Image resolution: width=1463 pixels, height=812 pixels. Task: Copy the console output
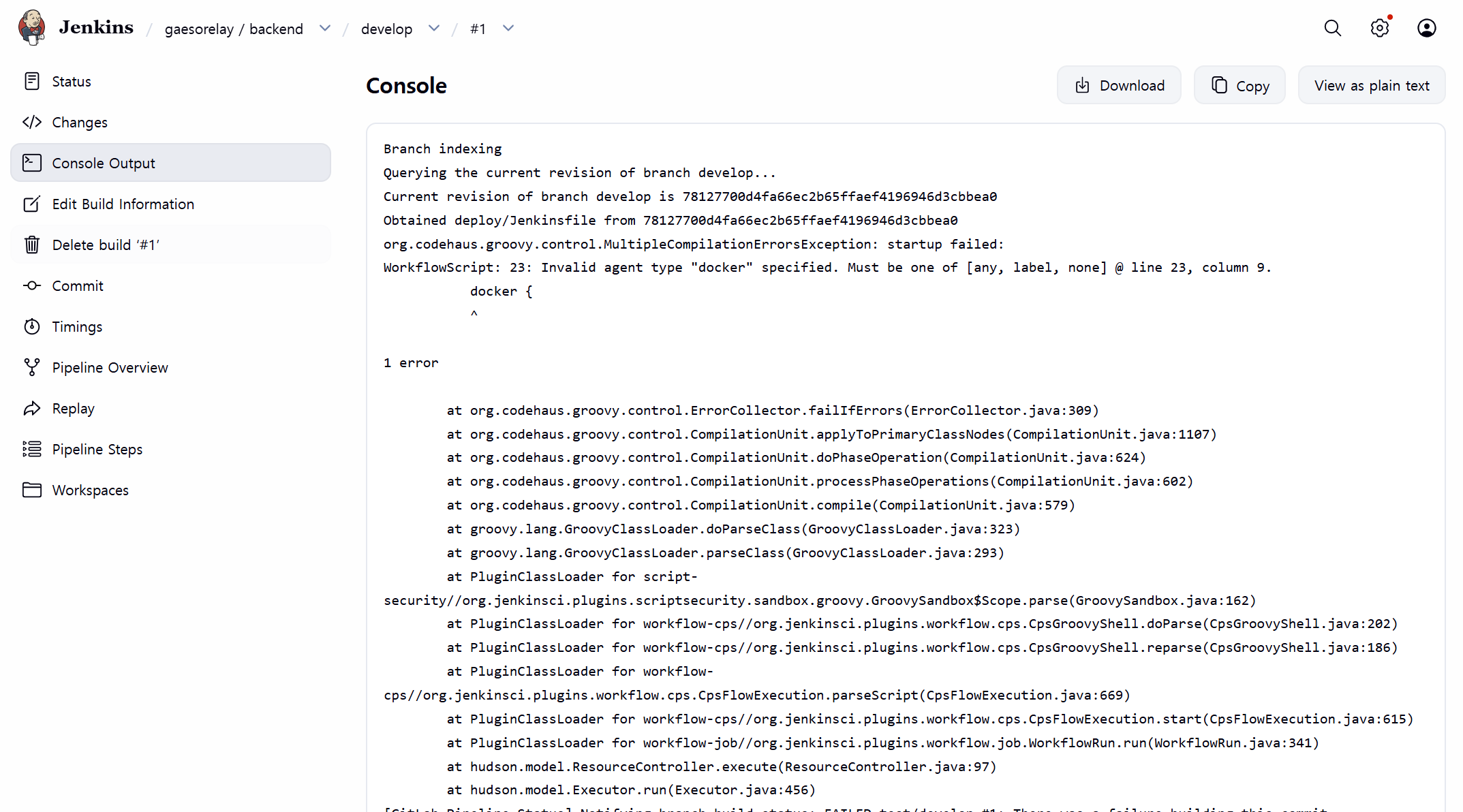click(1239, 86)
